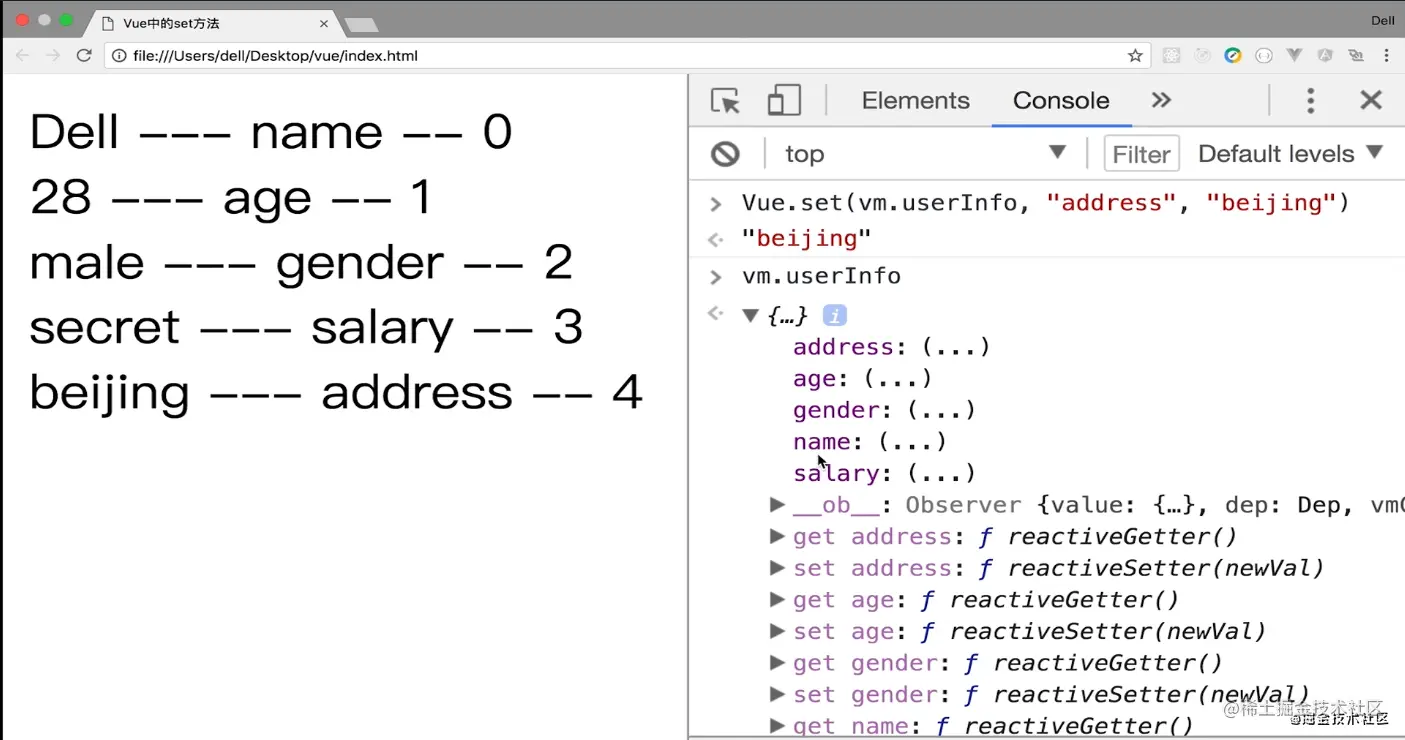Image resolution: width=1405 pixels, height=740 pixels.
Task: Open the React Developer Tools extension icon
Action: coord(1171,56)
